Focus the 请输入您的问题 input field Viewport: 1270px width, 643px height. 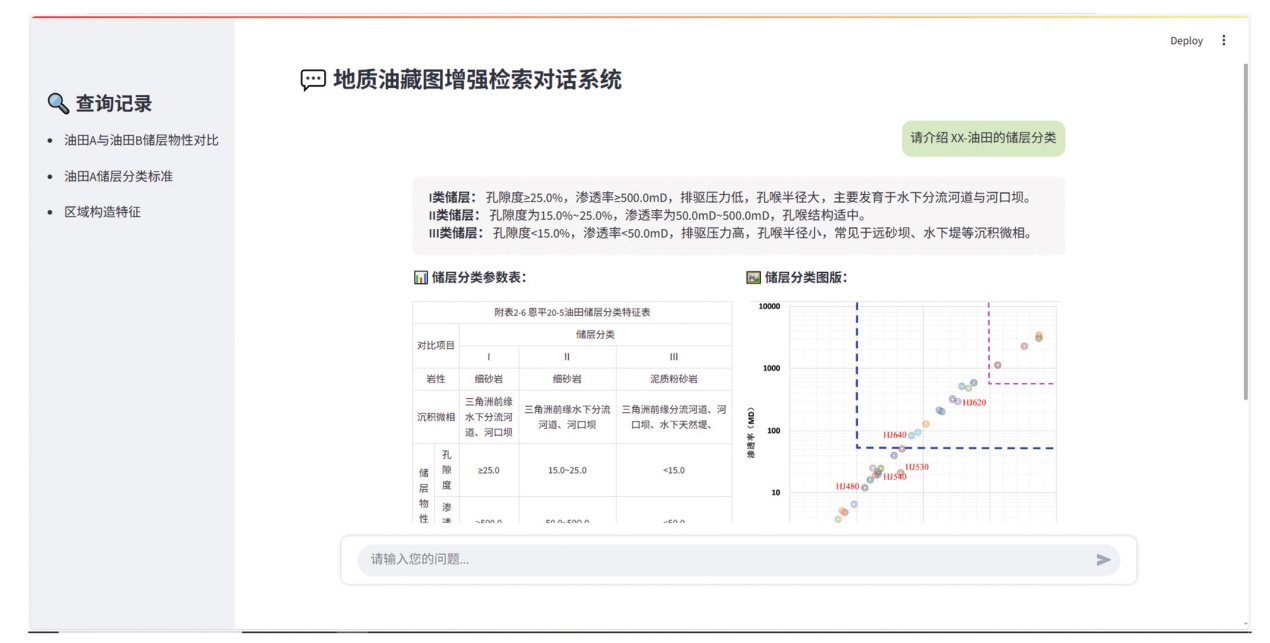(720, 560)
